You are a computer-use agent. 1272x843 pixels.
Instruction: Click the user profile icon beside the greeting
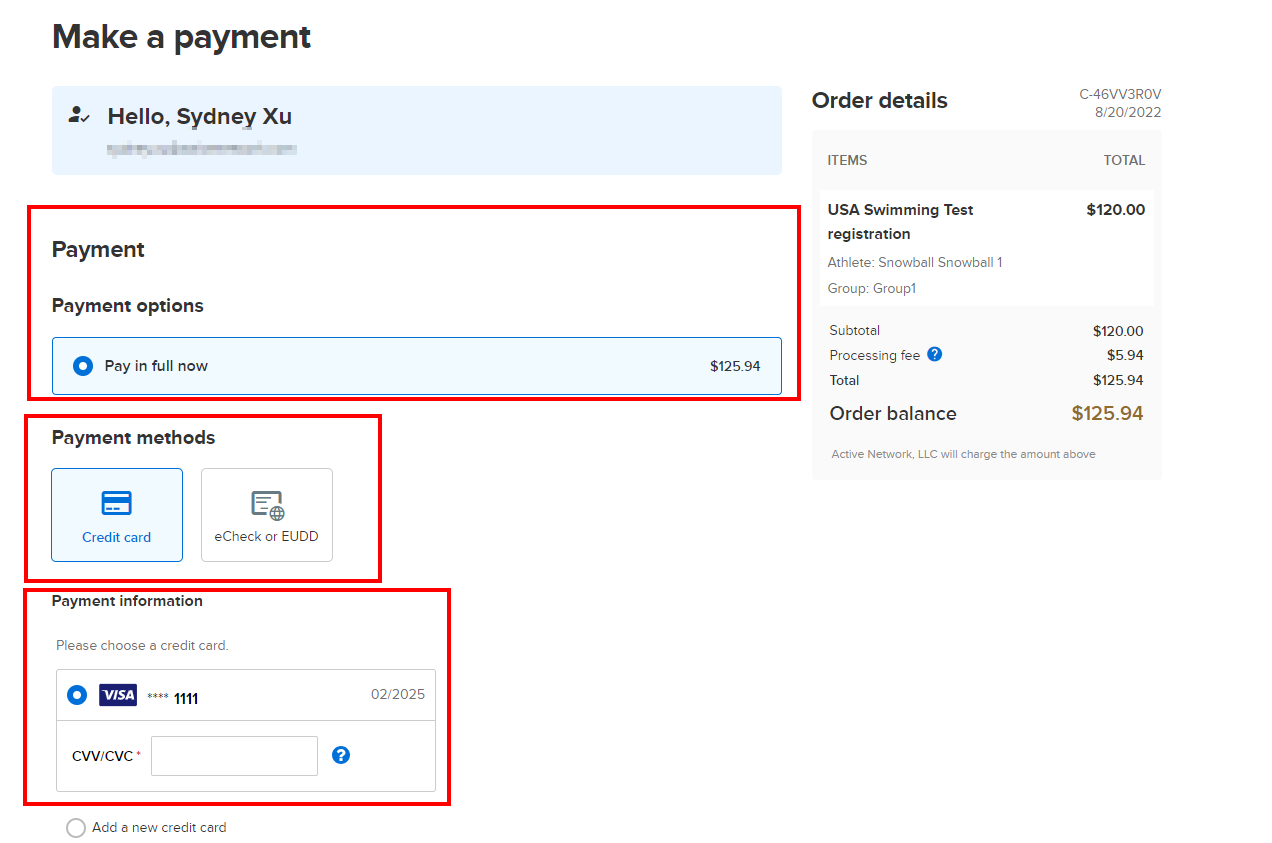(x=79, y=115)
